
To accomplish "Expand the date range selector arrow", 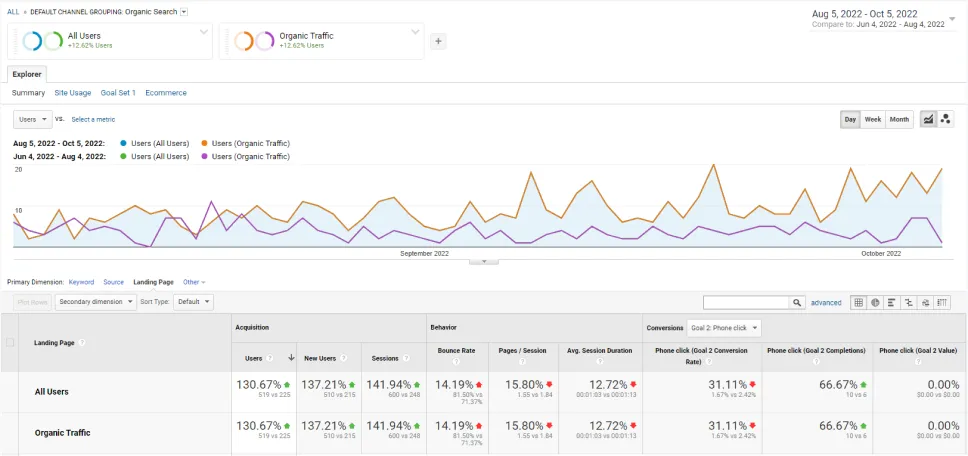I will [x=952, y=19].
